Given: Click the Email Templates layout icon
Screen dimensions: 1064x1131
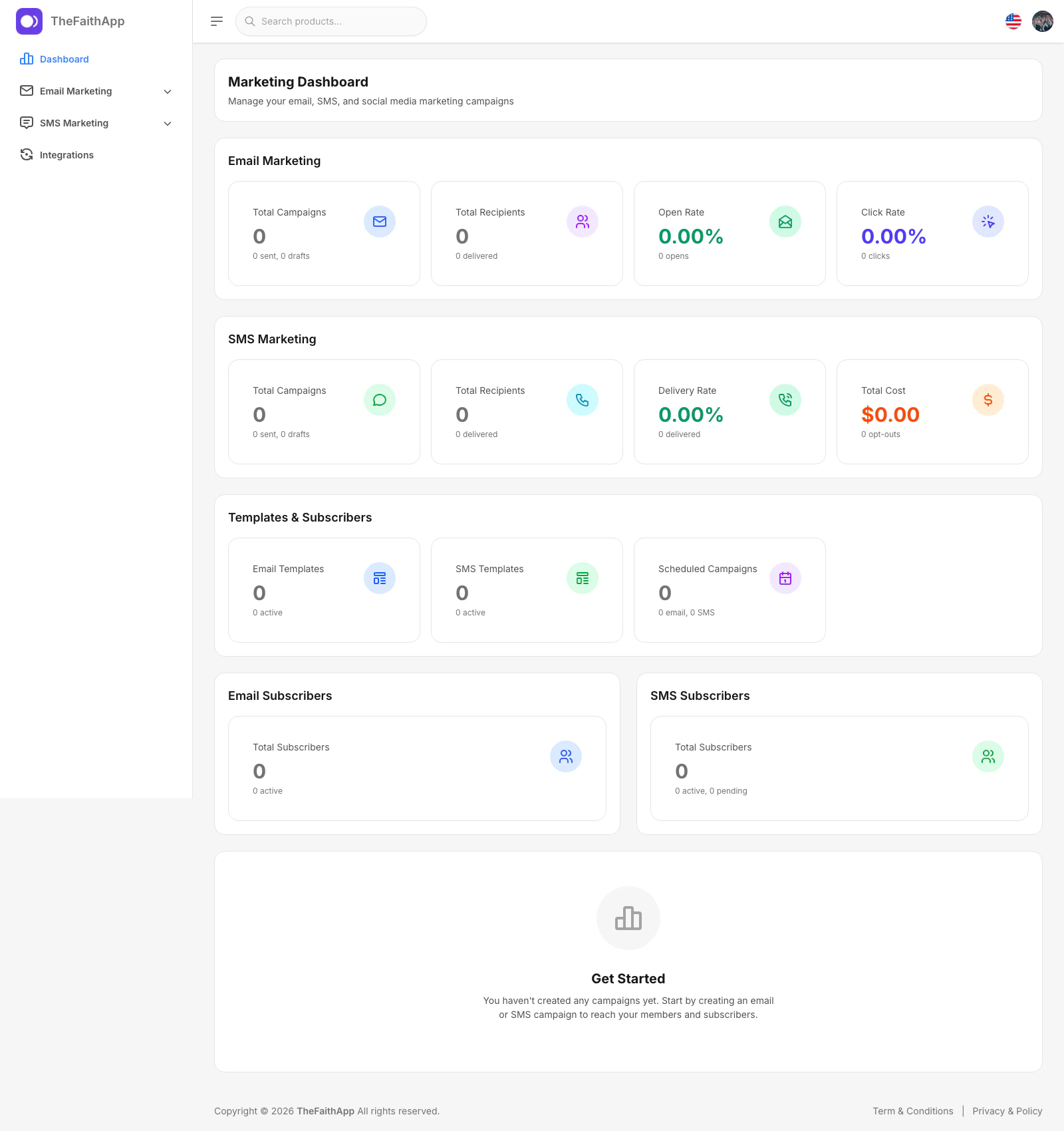Looking at the screenshot, I should [380, 578].
